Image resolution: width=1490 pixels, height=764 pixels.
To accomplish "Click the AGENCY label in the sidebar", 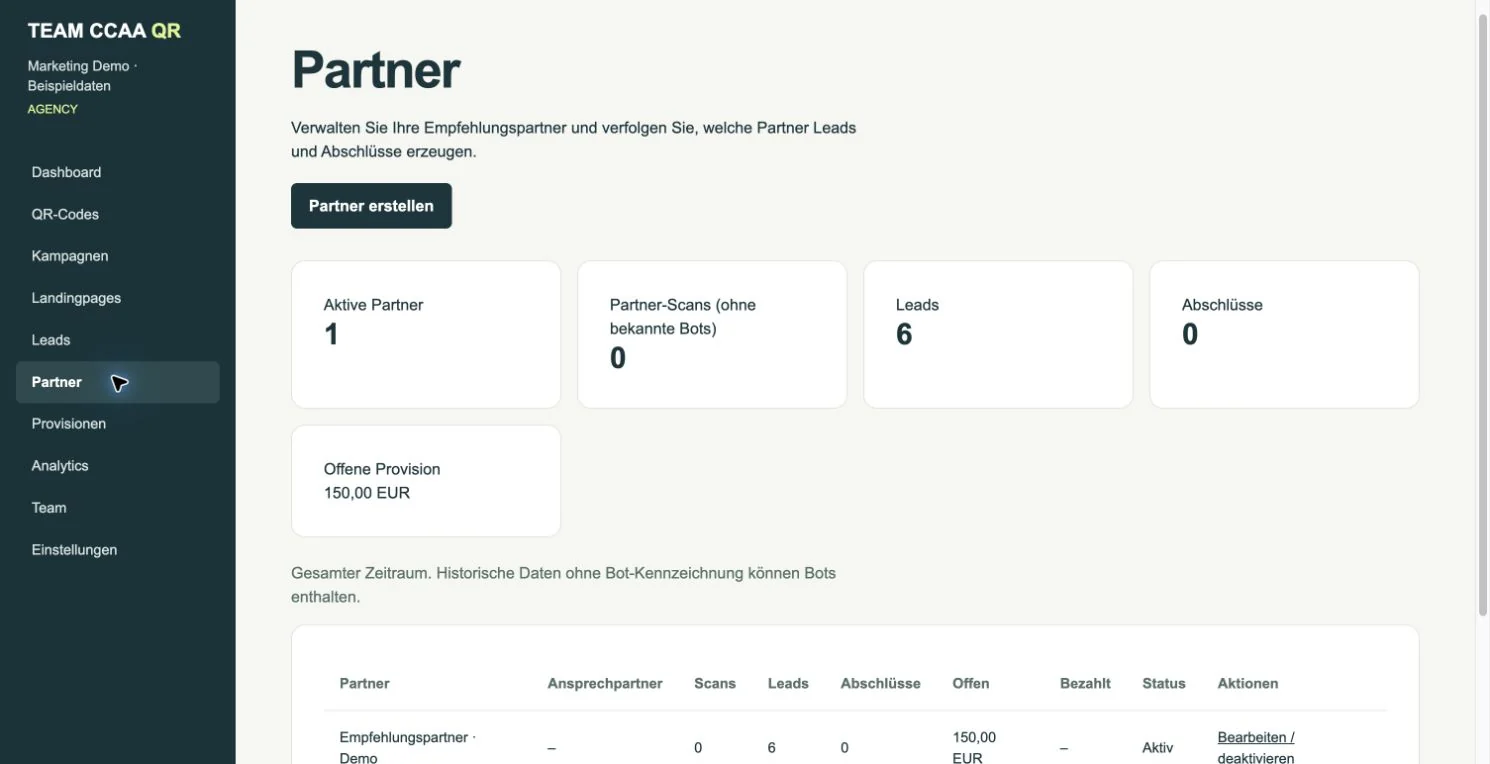I will (x=52, y=109).
